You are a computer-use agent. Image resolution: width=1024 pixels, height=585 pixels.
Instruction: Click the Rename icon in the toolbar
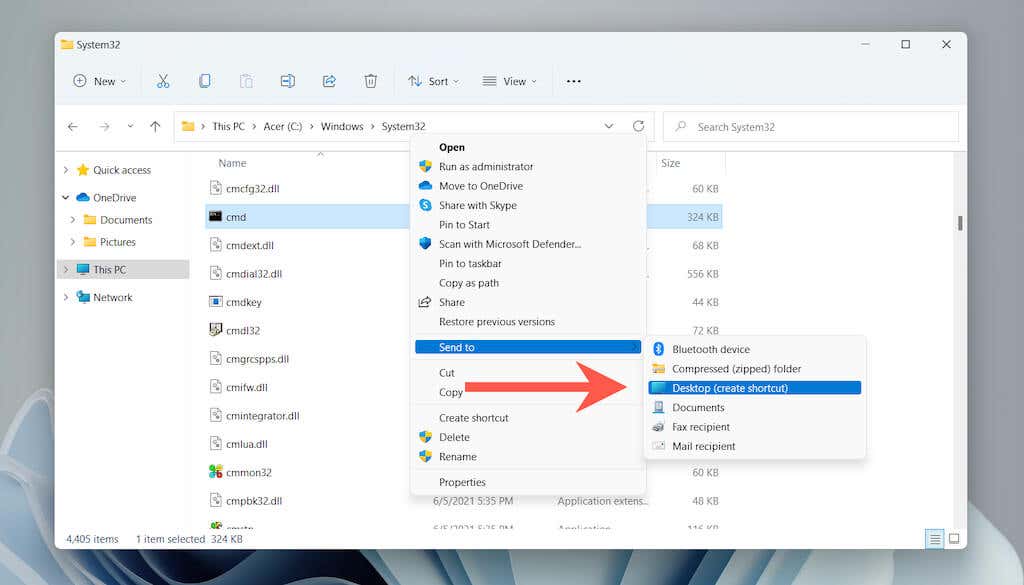287,81
